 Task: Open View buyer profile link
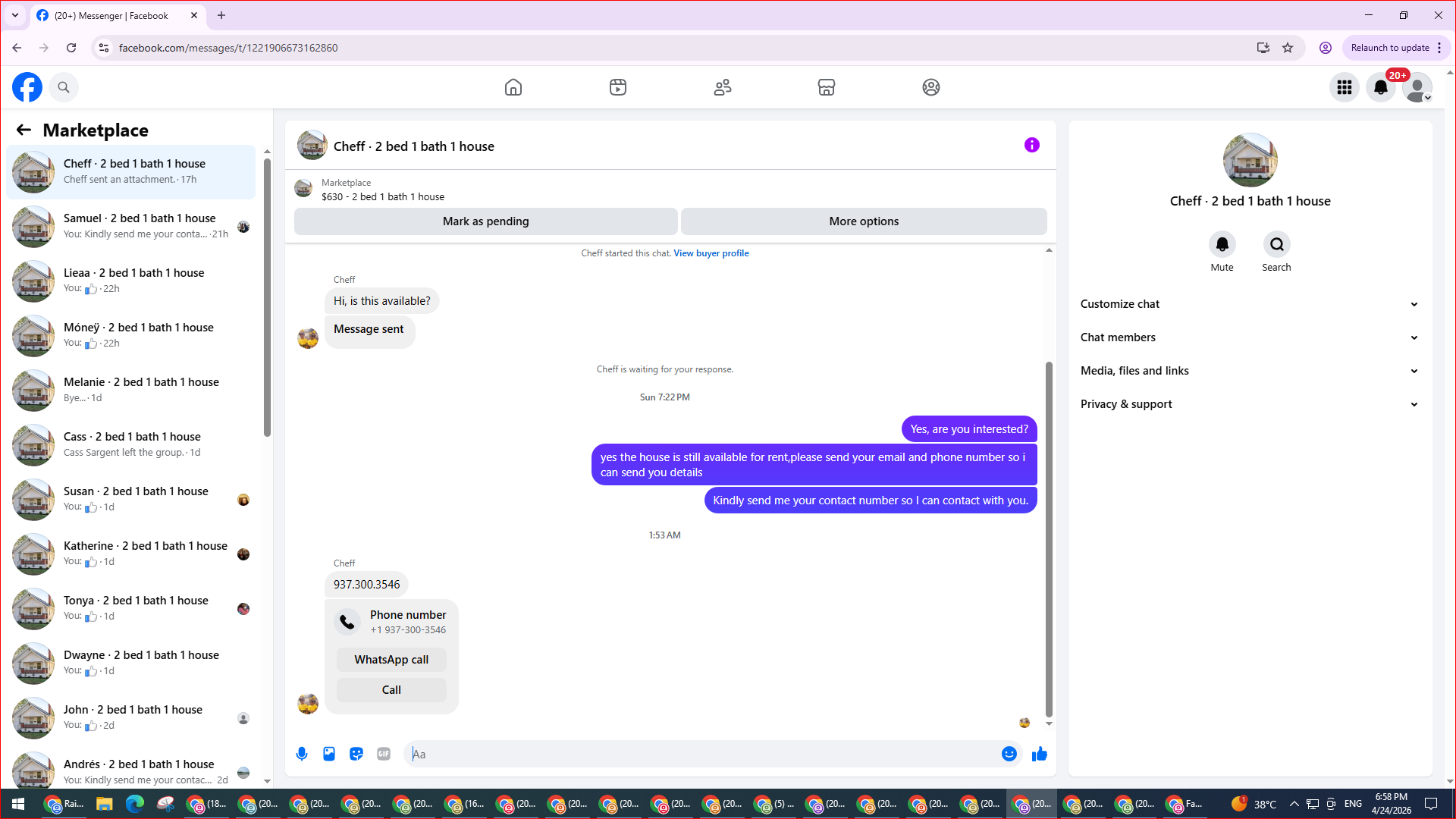tap(711, 253)
